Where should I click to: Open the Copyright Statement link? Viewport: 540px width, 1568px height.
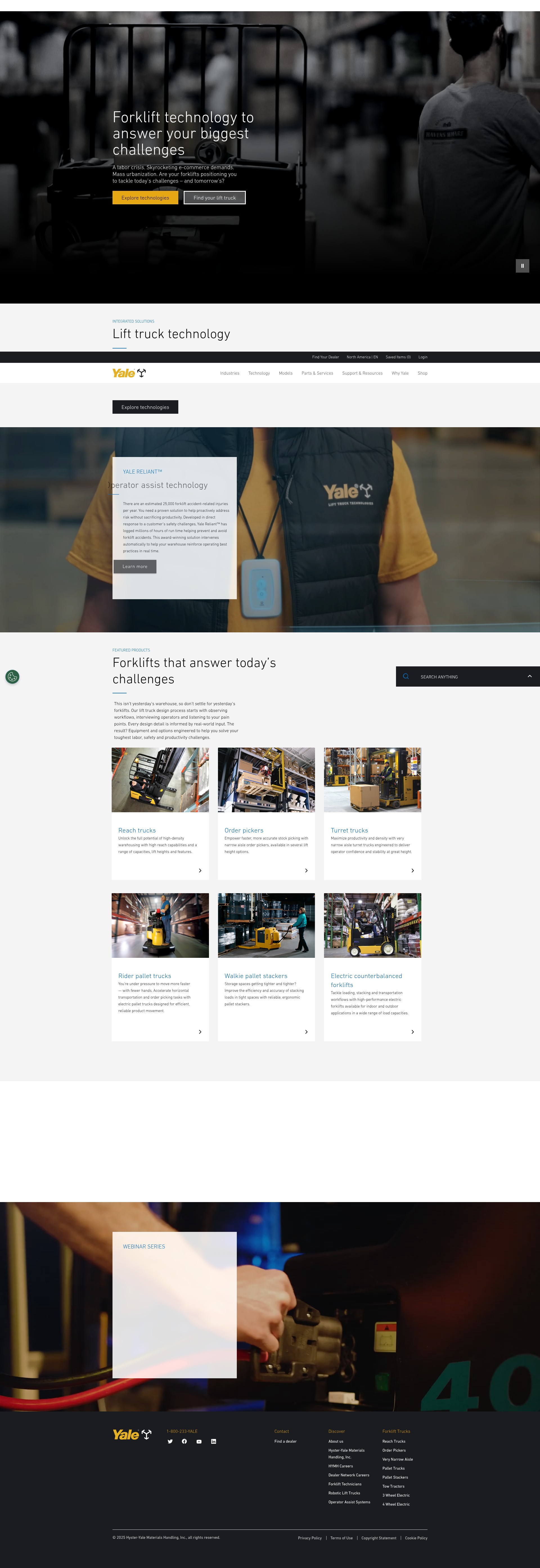[x=379, y=1538]
